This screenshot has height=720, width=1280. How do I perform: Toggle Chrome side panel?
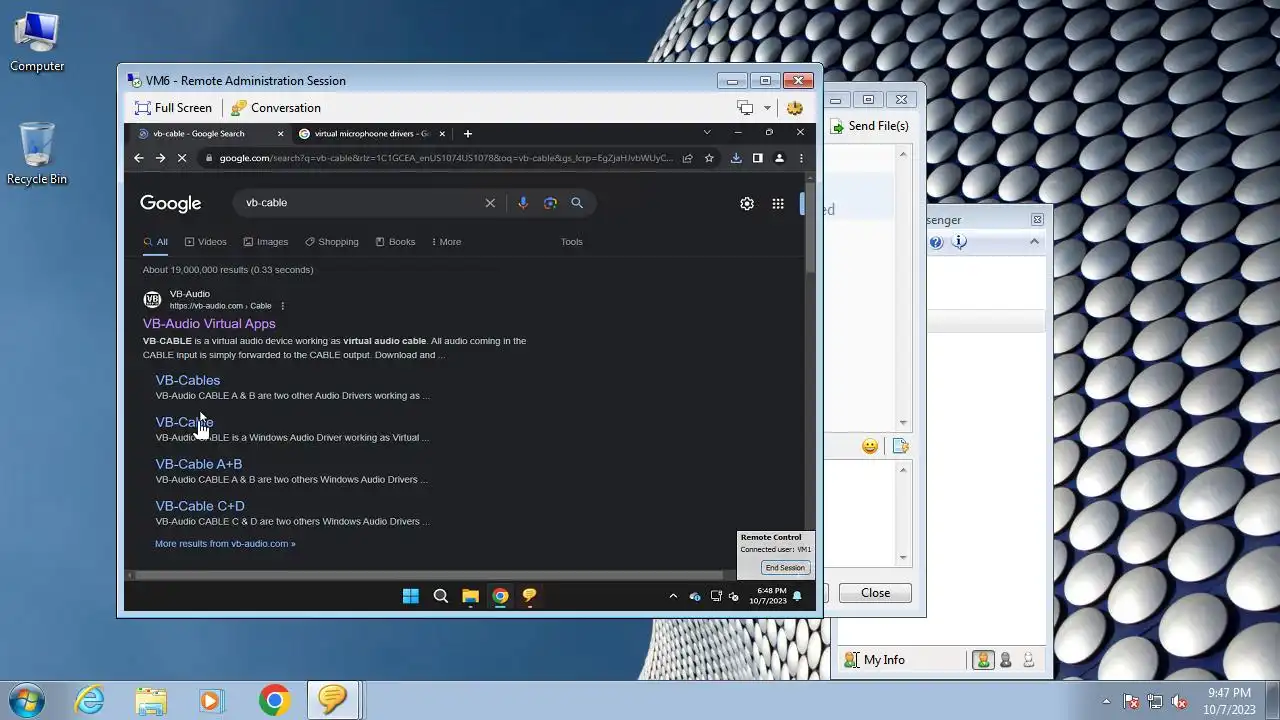pyautogui.click(x=758, y=158)
